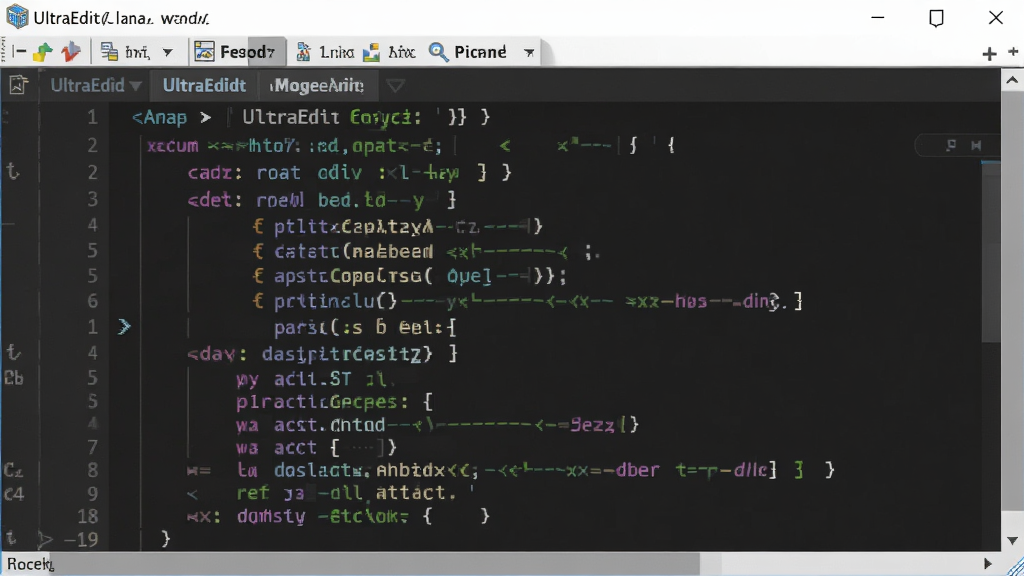Toggle the Fesod view button
This screenshot has width=1024, height=576.
[x=236, y=52]
